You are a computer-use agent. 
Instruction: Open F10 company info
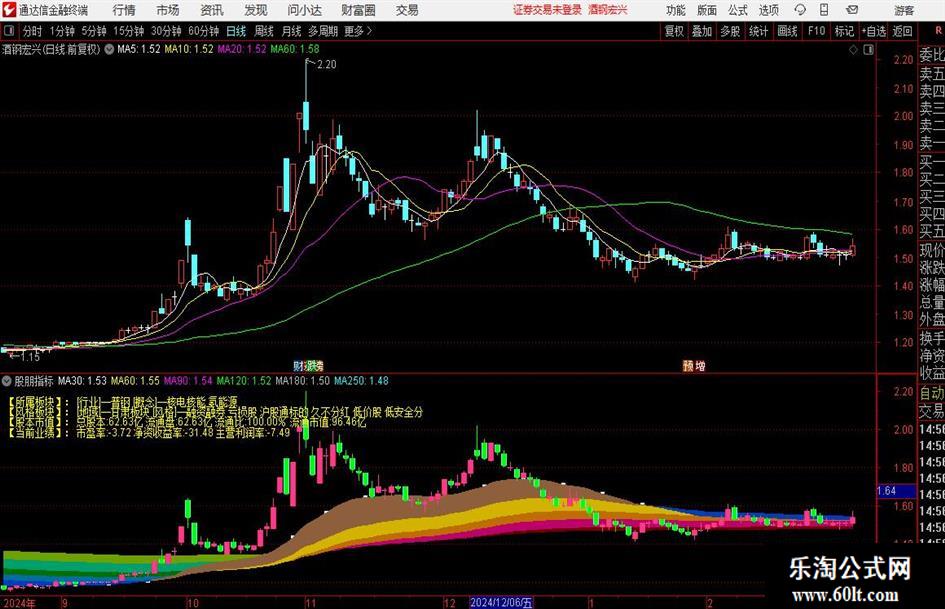click(x=816, y=31)
